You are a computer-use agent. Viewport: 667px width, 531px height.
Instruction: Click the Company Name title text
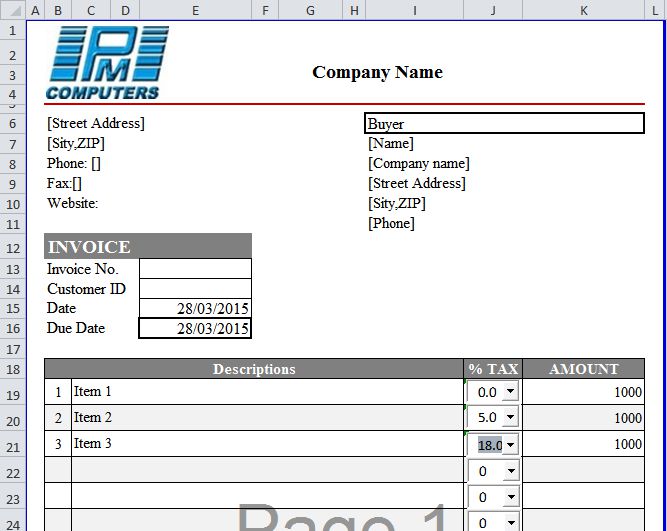pyautogui.click(x=377, y=72)
